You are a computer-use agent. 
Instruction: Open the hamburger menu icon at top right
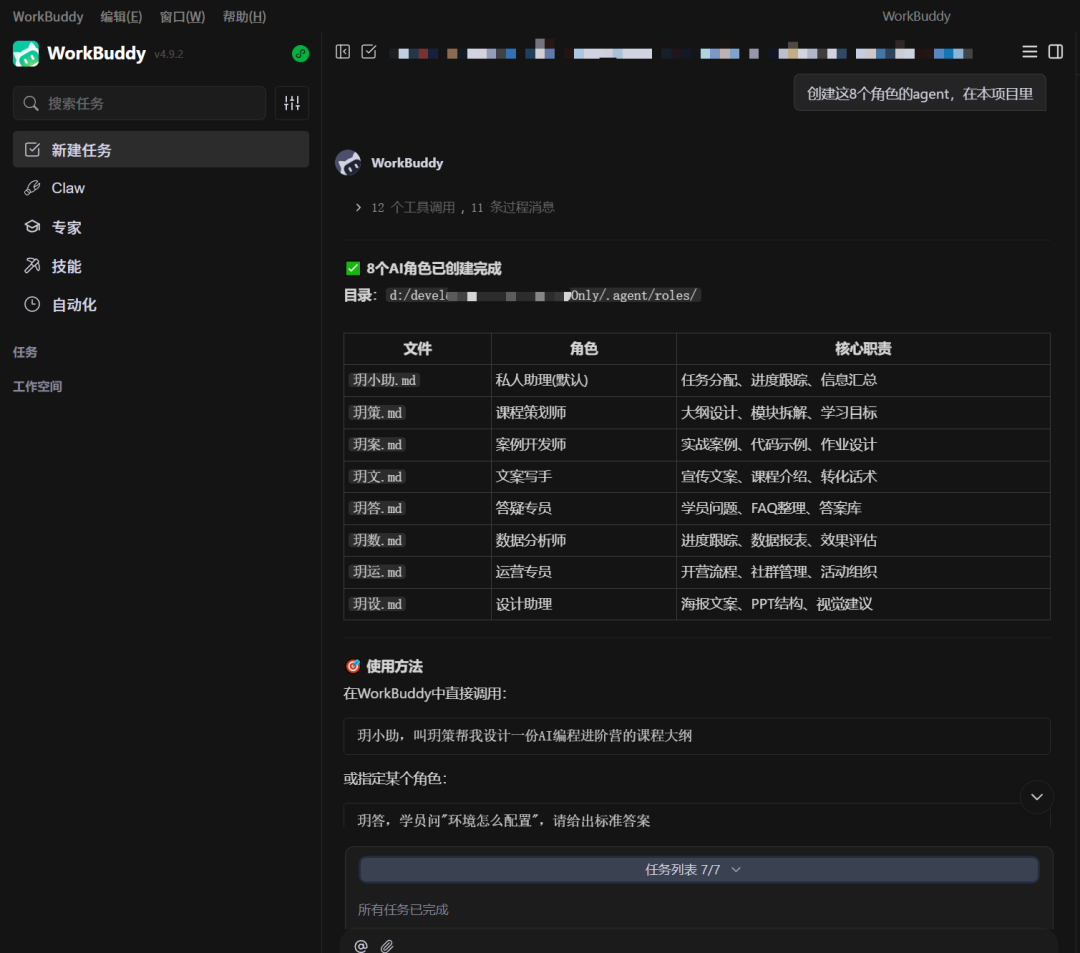[x=1030, y=52]
